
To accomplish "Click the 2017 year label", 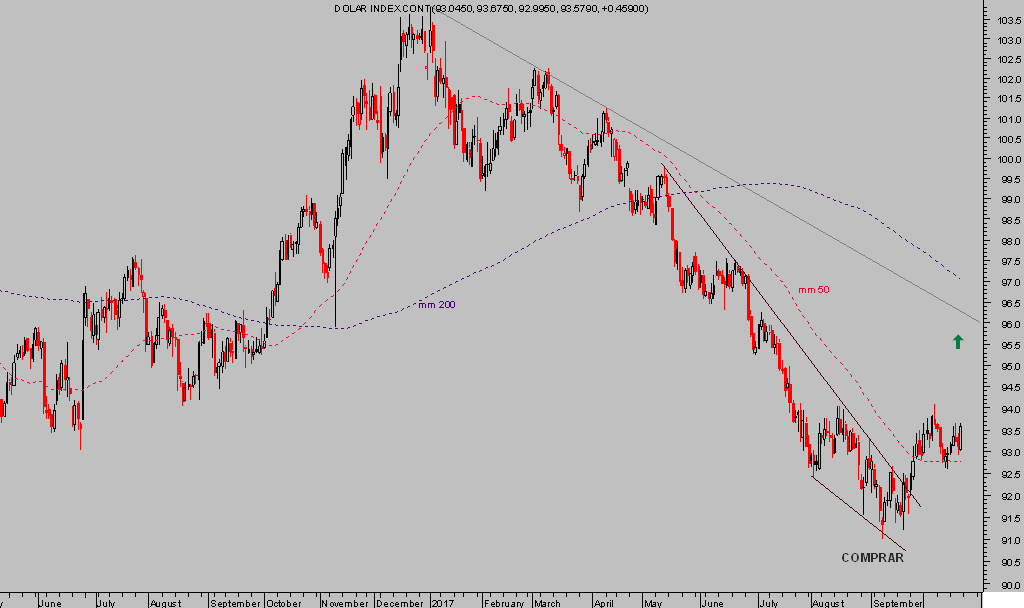I will tap(441, 603).
